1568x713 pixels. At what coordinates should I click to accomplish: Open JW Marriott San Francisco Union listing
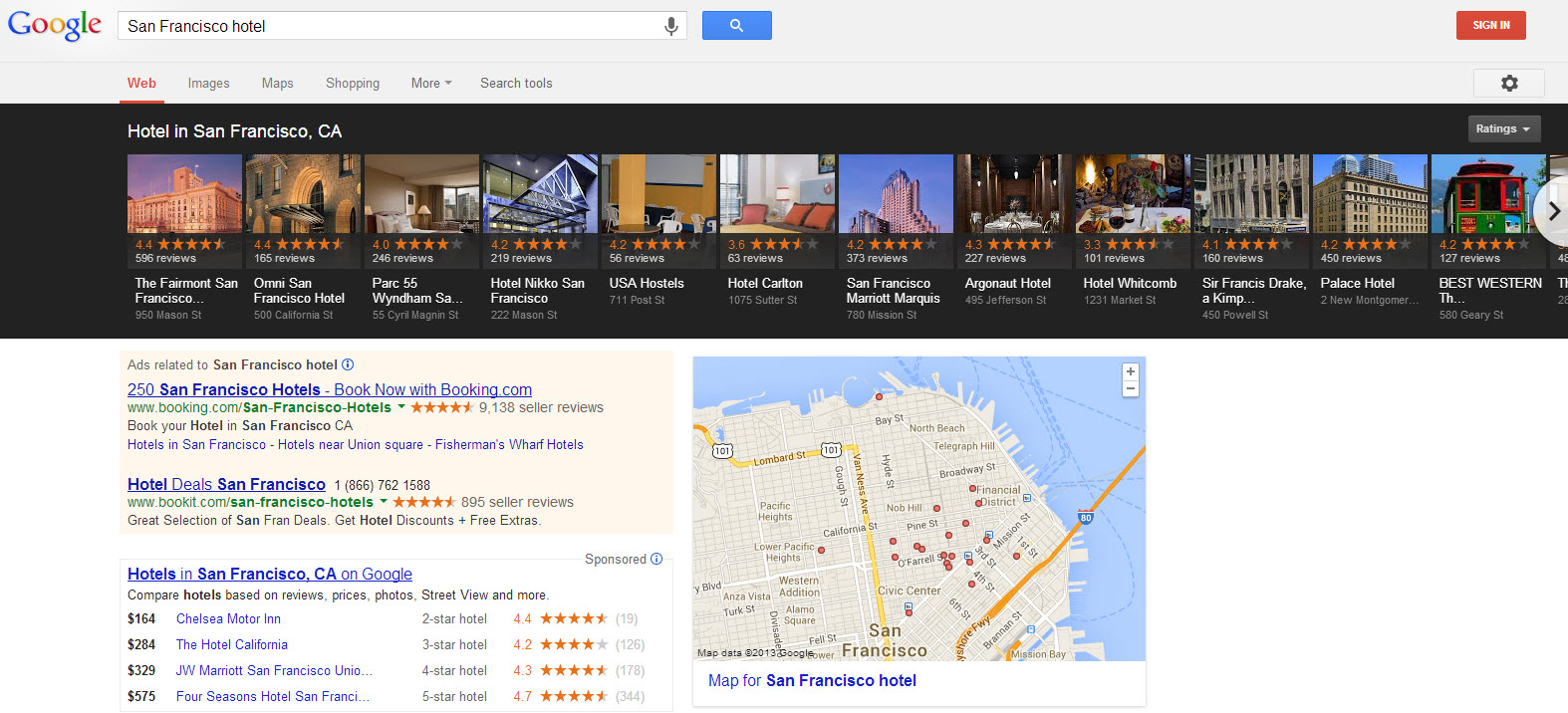(275, 670)
